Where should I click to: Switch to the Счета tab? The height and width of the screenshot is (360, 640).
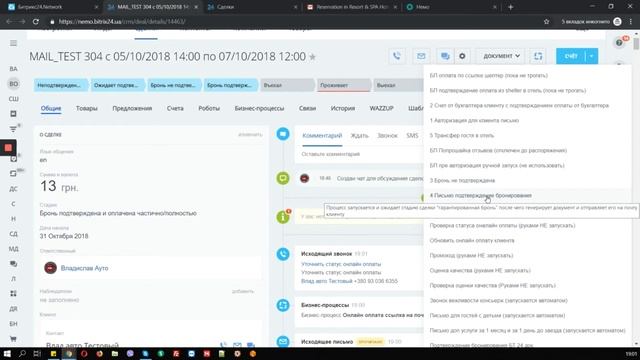point(175,108)
